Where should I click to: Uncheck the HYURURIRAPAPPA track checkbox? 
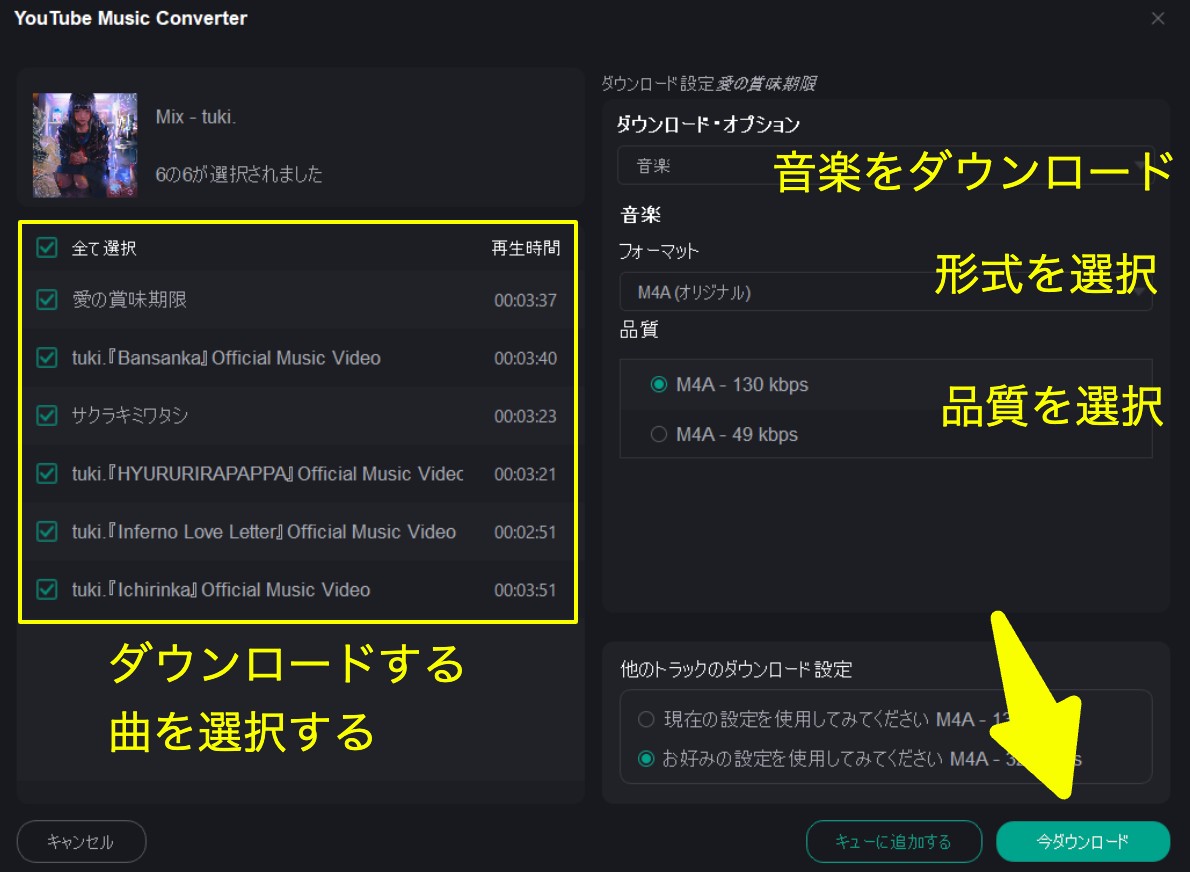click(47, 474)
